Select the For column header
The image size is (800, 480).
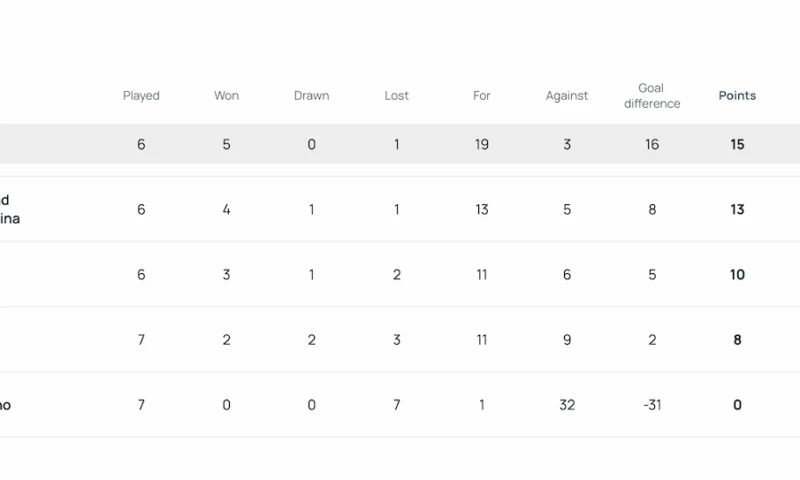[482, 96]
